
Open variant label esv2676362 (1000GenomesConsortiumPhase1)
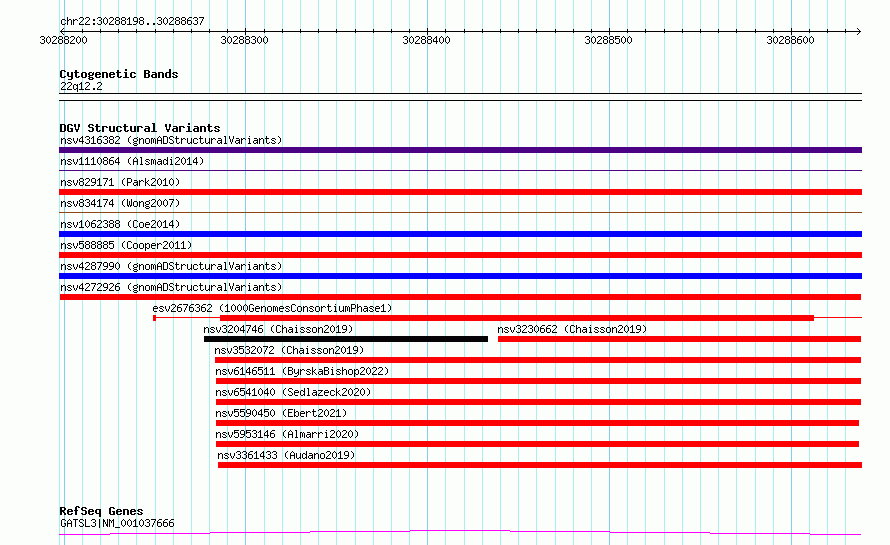[272, 308]
